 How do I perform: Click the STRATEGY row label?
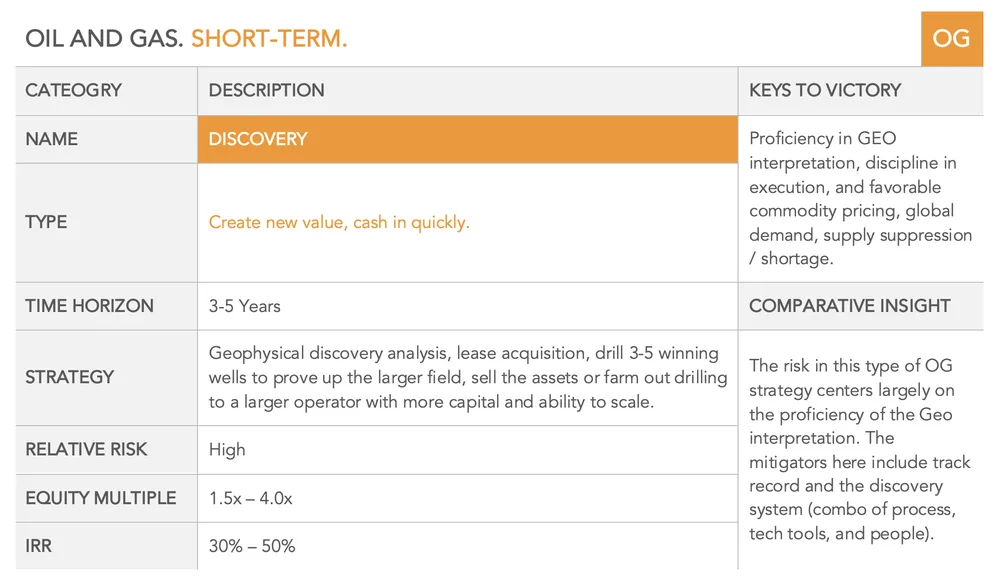tap(70, 377)
